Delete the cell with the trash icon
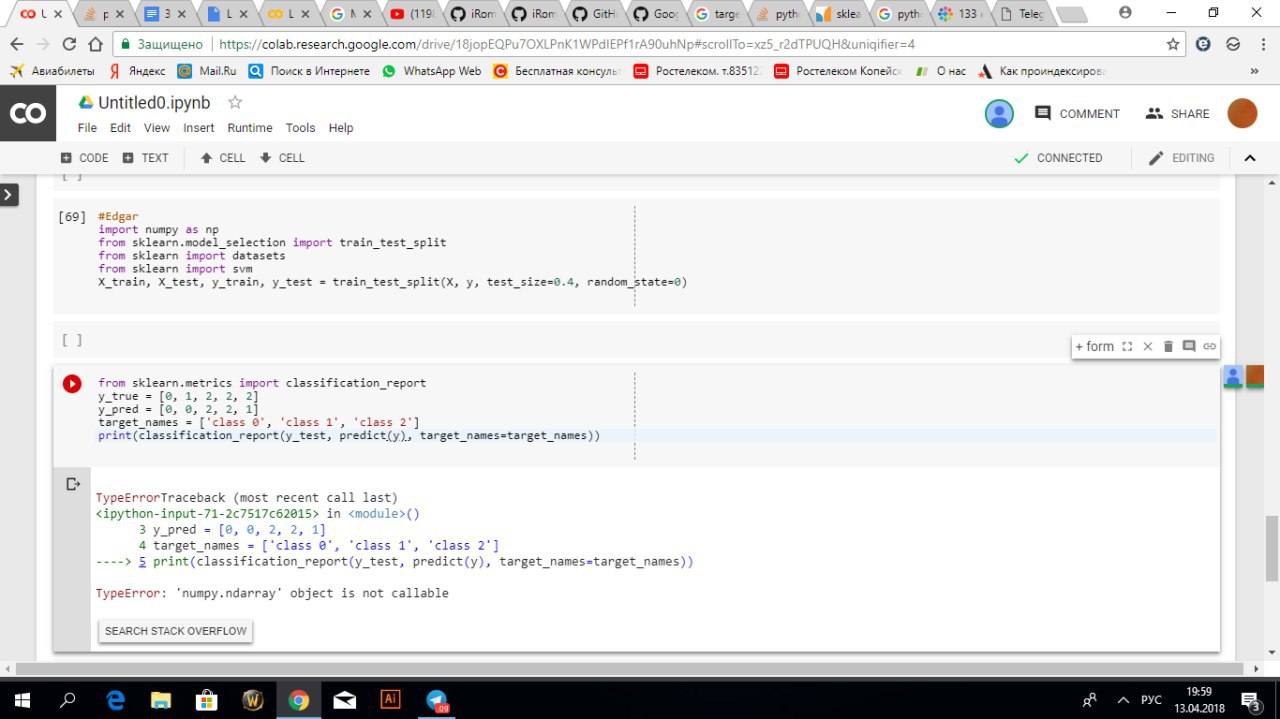Image resolution: width=1280 pixels, height=719 pixels. pos(1168,346)
